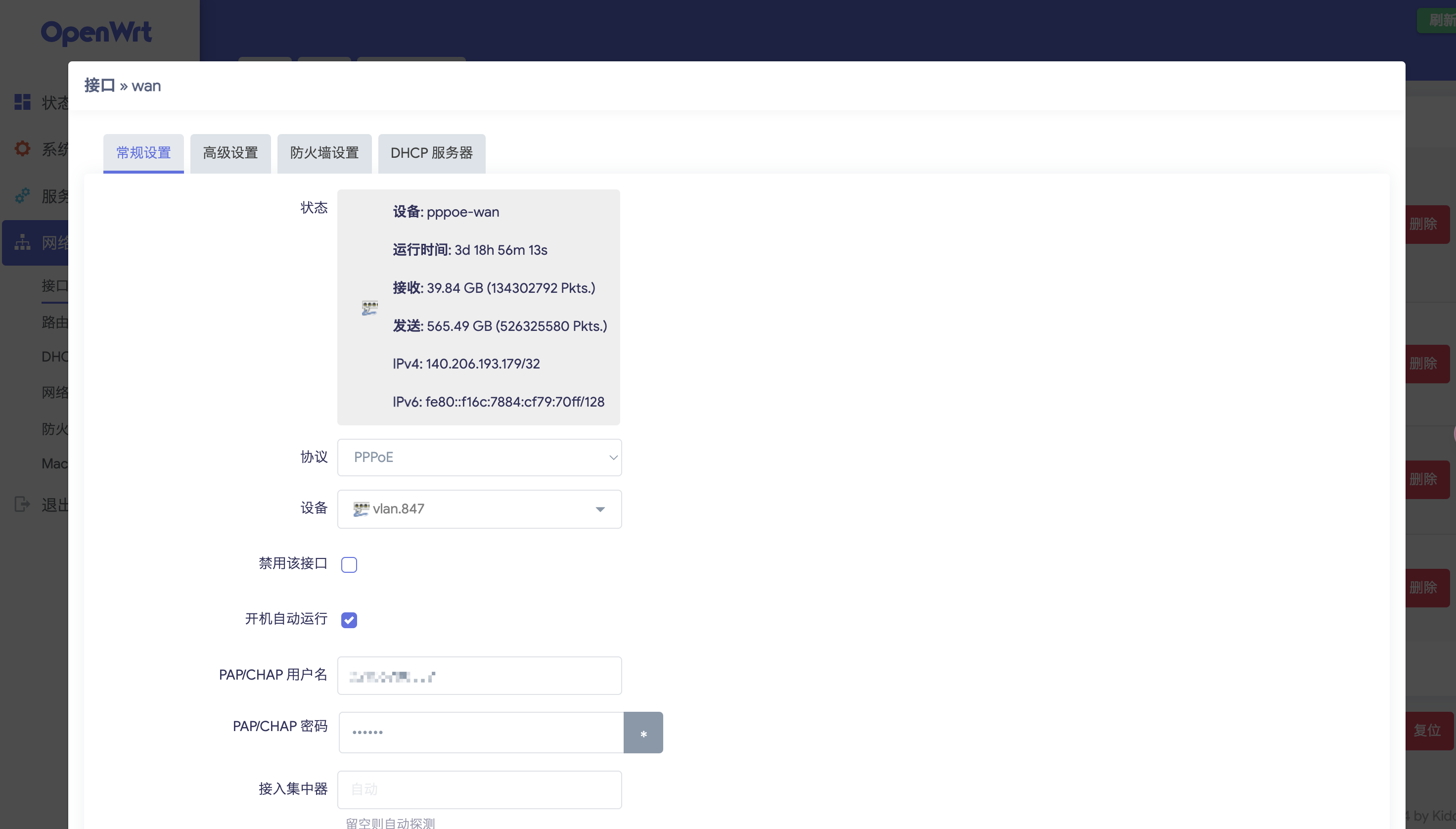Image resolution: width=1456 pixels, height=829 pixels.
Task: Expand the 设备 vlan.847 dropdown
Action: 479,509
